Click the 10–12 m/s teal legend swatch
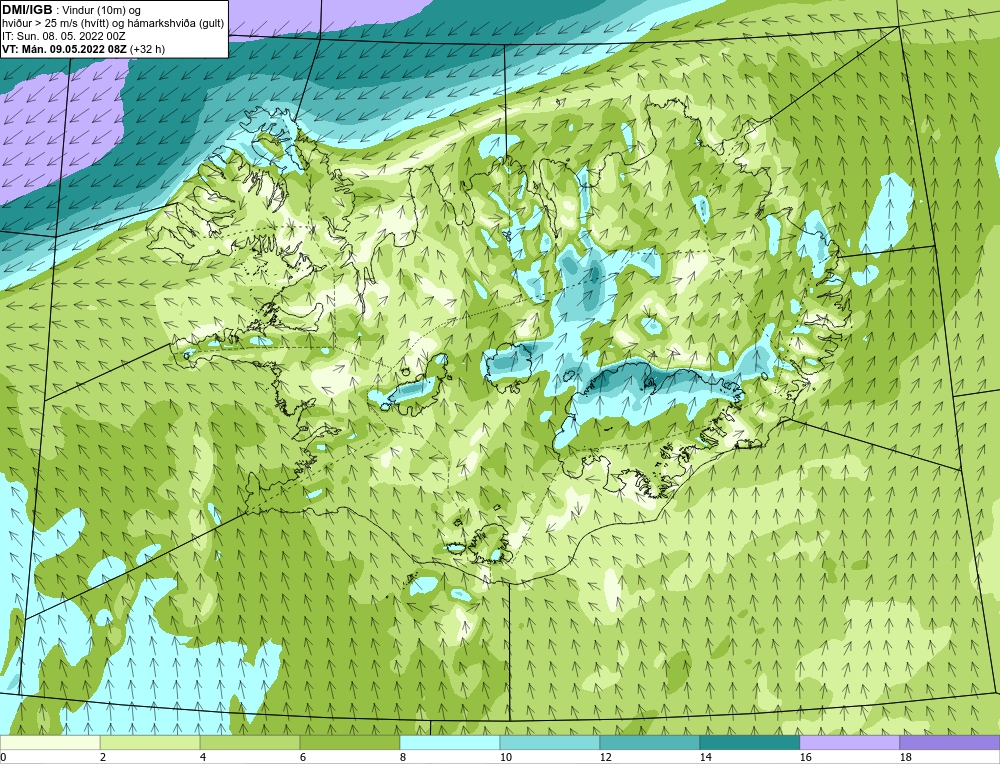 pyautogui.click(x=550, y=742)
